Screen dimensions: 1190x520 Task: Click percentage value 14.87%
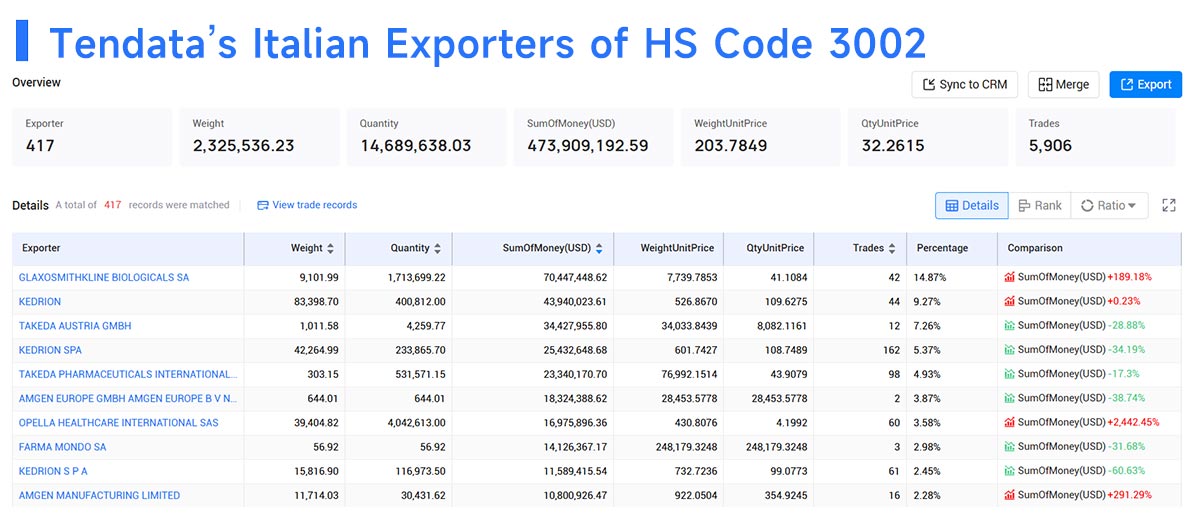click(931, 277)
